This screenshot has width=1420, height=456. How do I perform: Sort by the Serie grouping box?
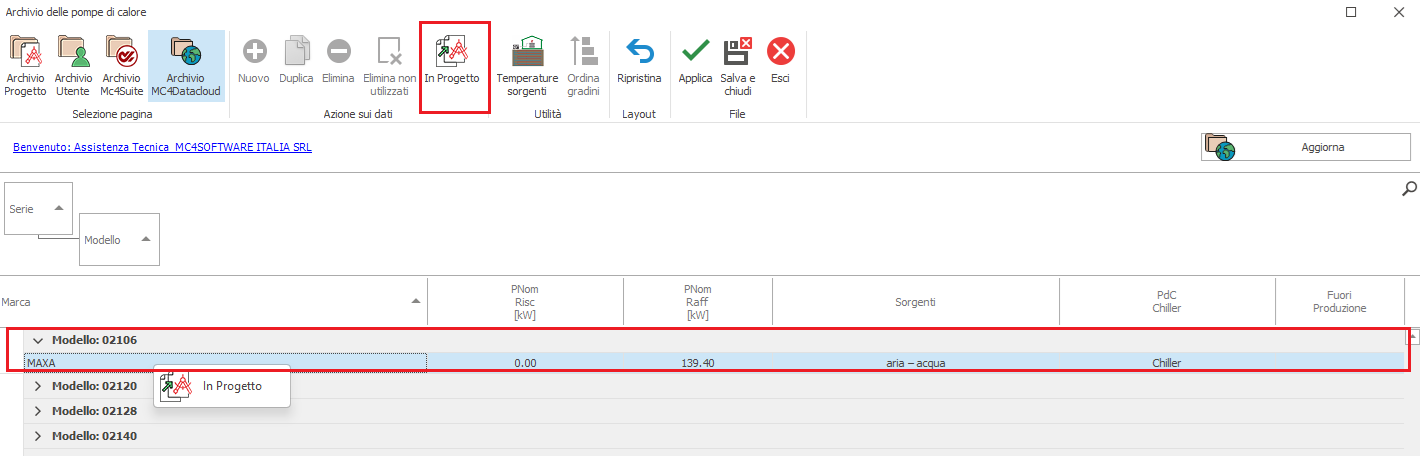tap(38, 209)
